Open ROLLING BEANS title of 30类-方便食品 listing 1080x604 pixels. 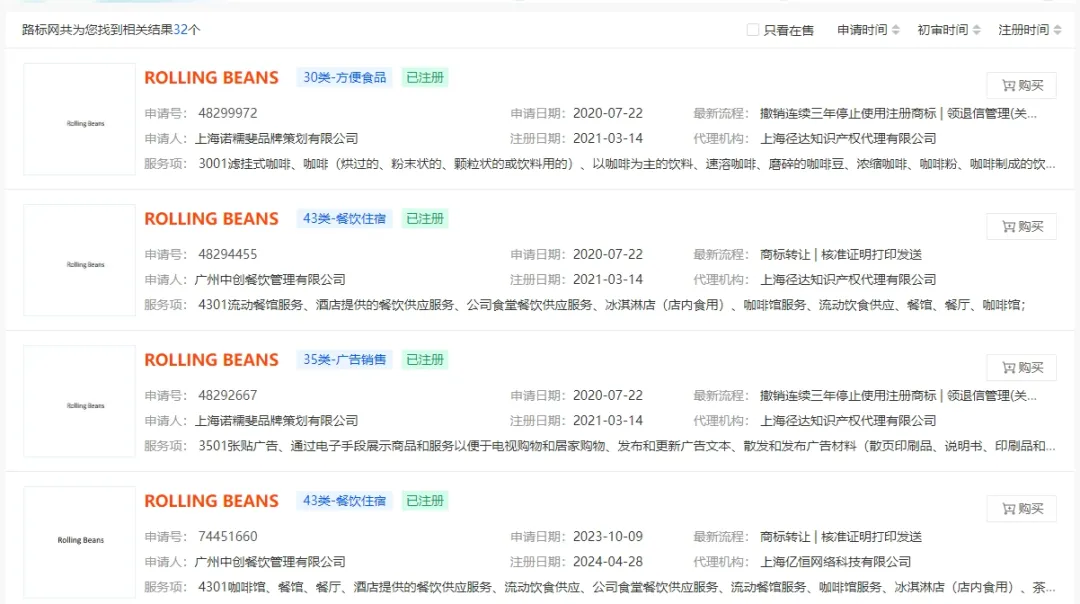point(211,78)
